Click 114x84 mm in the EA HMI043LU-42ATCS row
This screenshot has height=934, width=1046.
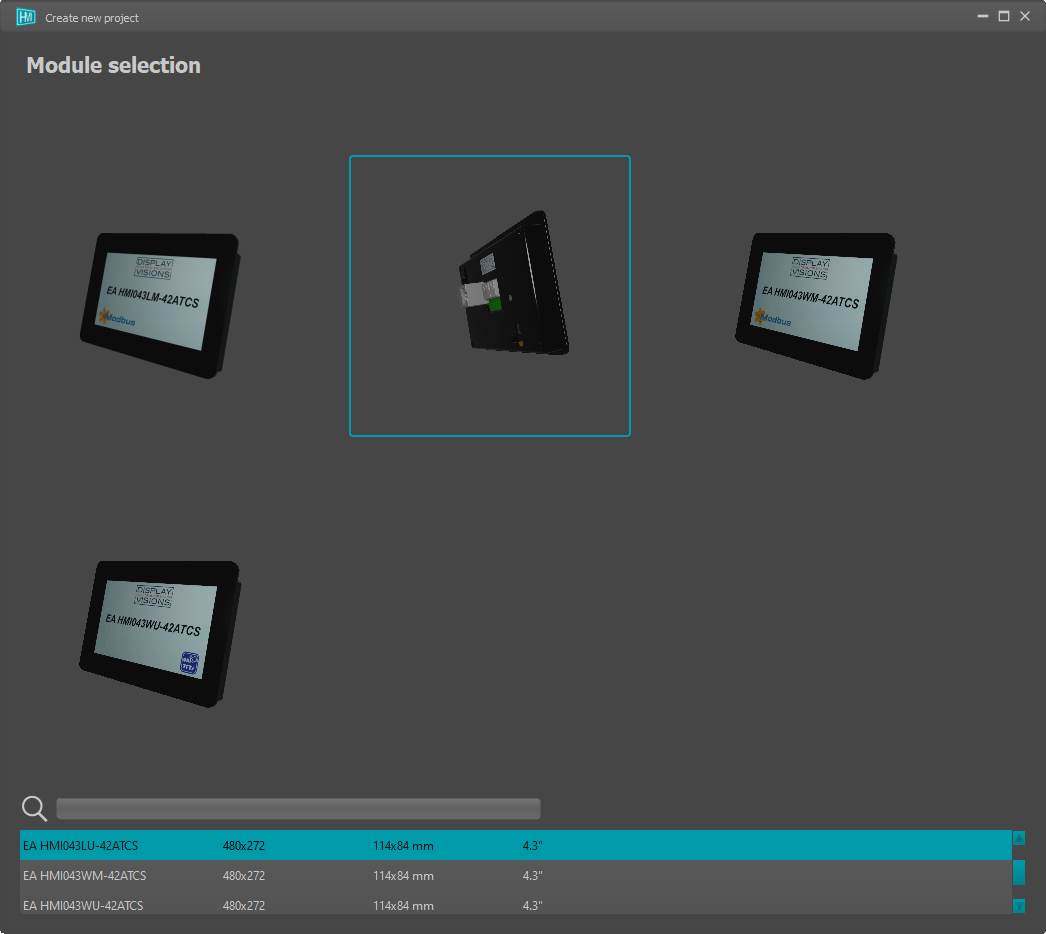point(403,845)
